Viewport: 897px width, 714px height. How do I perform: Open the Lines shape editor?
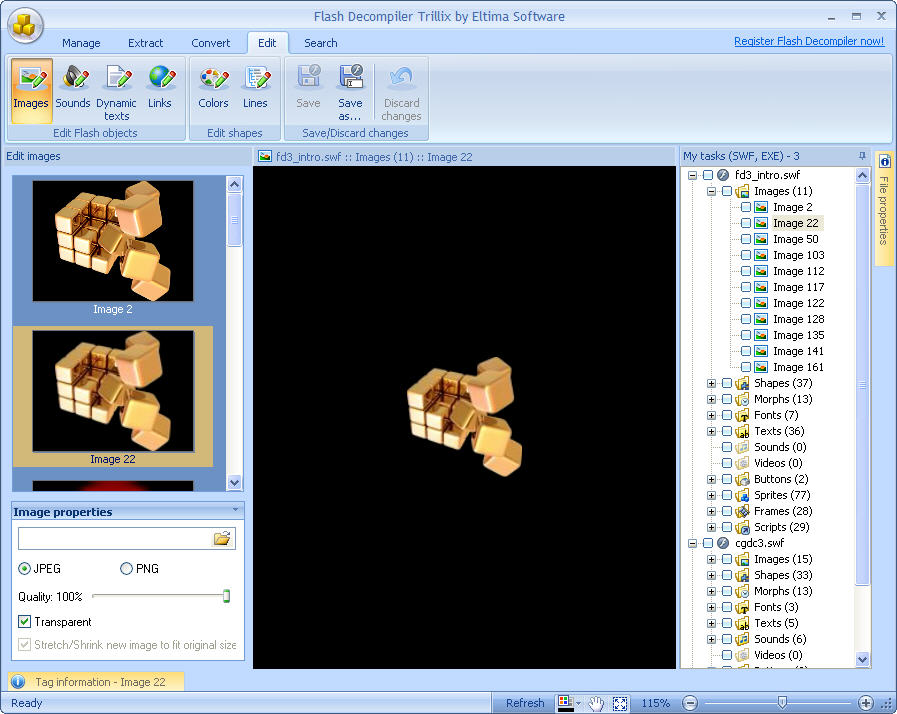tap(255, 90)
